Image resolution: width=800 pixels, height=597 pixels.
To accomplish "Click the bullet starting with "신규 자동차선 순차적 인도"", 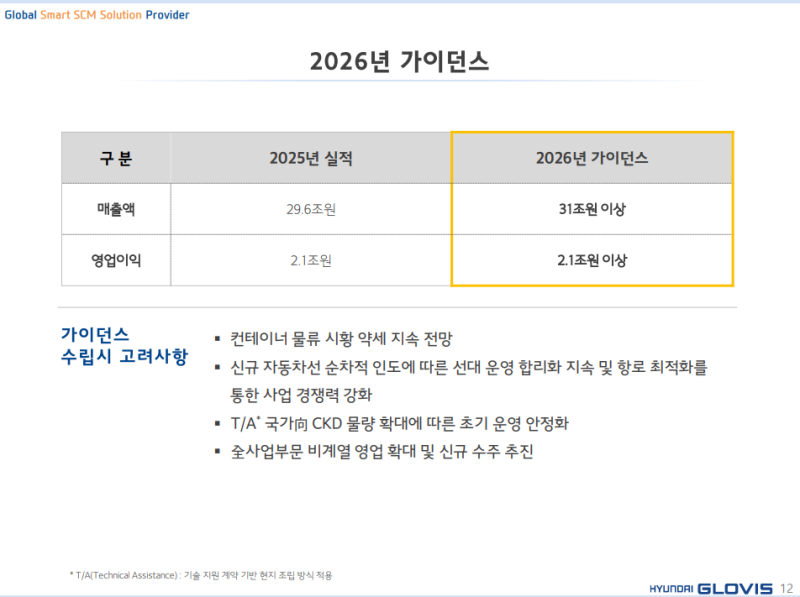I will [468, 367].
